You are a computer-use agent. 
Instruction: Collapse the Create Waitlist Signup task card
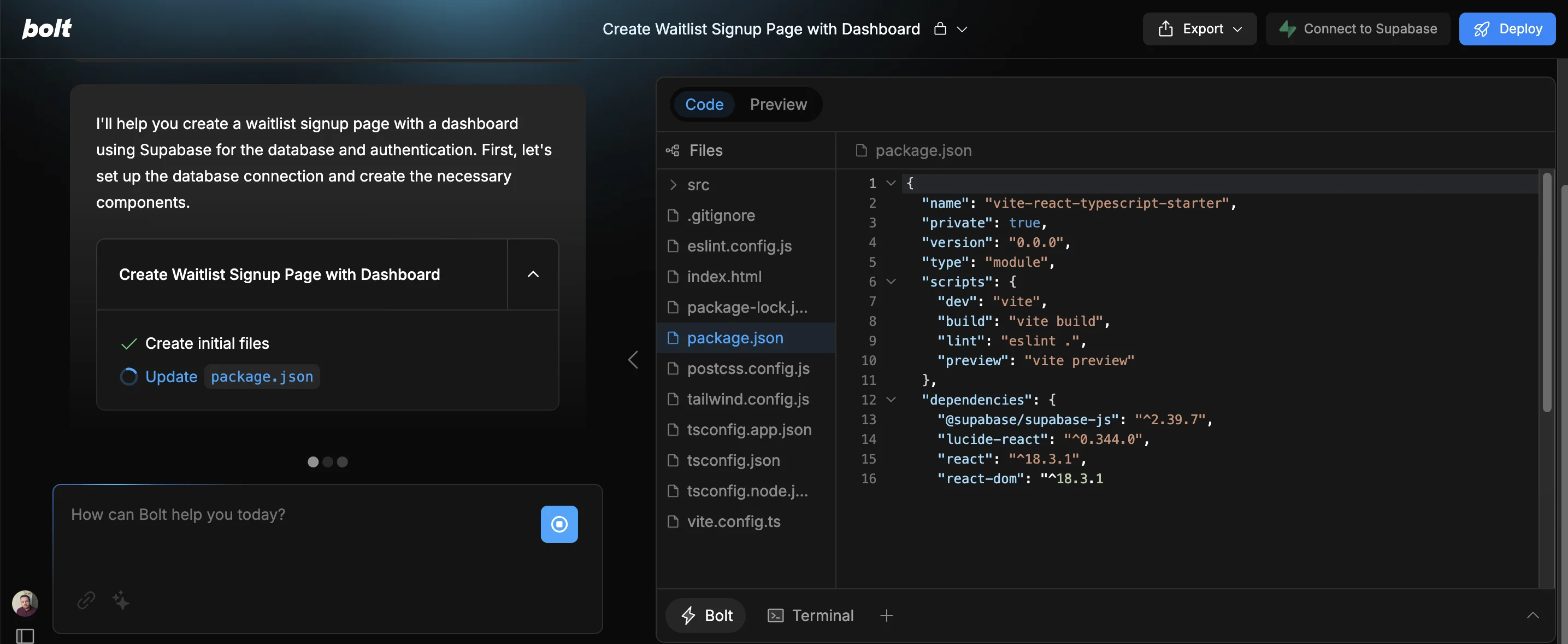coord(533,274)
